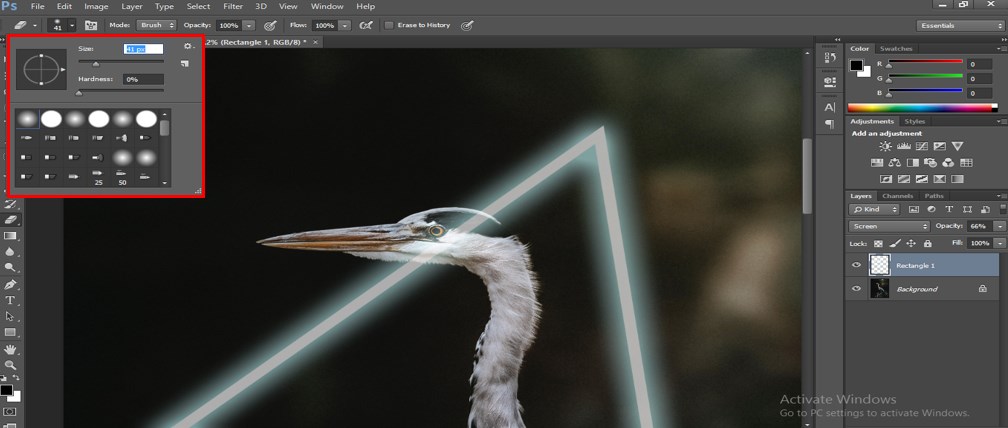Switch to the Channels tab
Viewport: 1008px width, 428px height.
click(897, 196)
